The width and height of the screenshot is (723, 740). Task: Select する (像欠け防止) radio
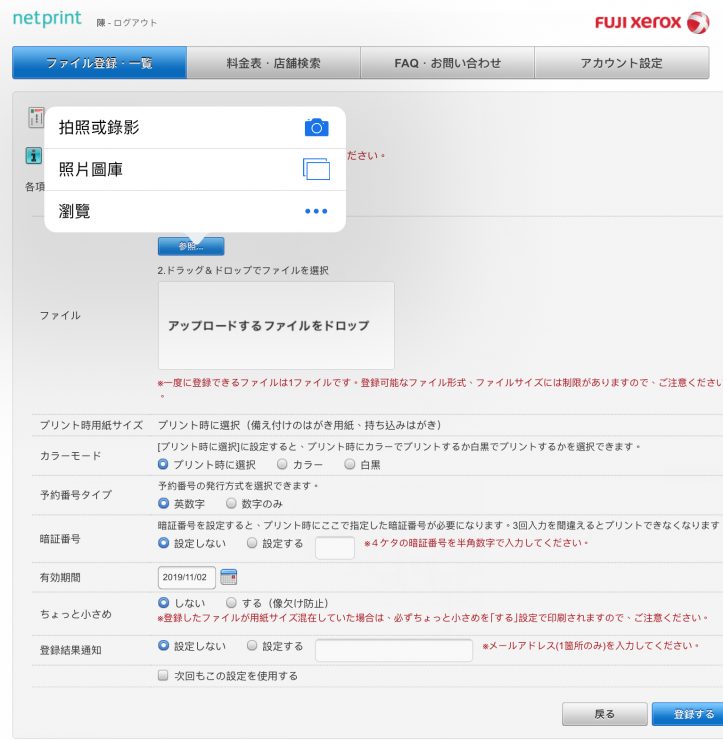tap(232, 604)
